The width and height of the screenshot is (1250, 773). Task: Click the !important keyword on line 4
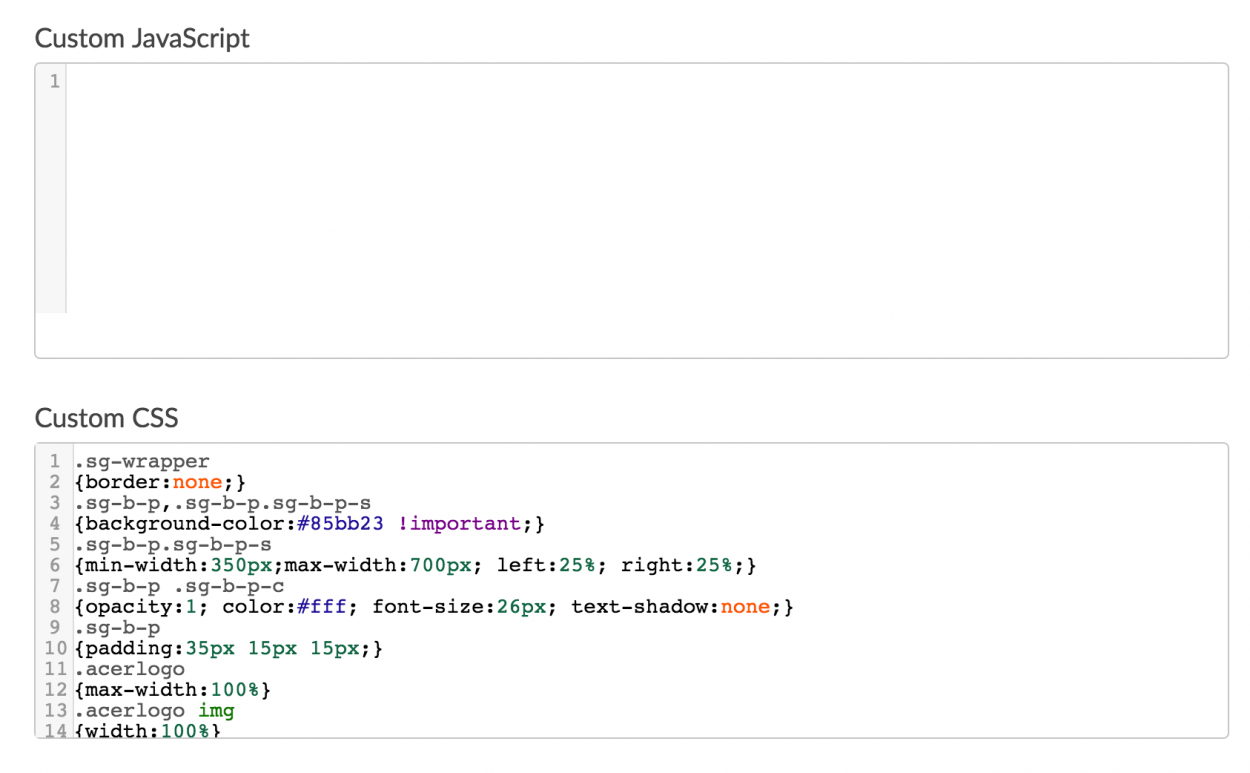[457, 523]
